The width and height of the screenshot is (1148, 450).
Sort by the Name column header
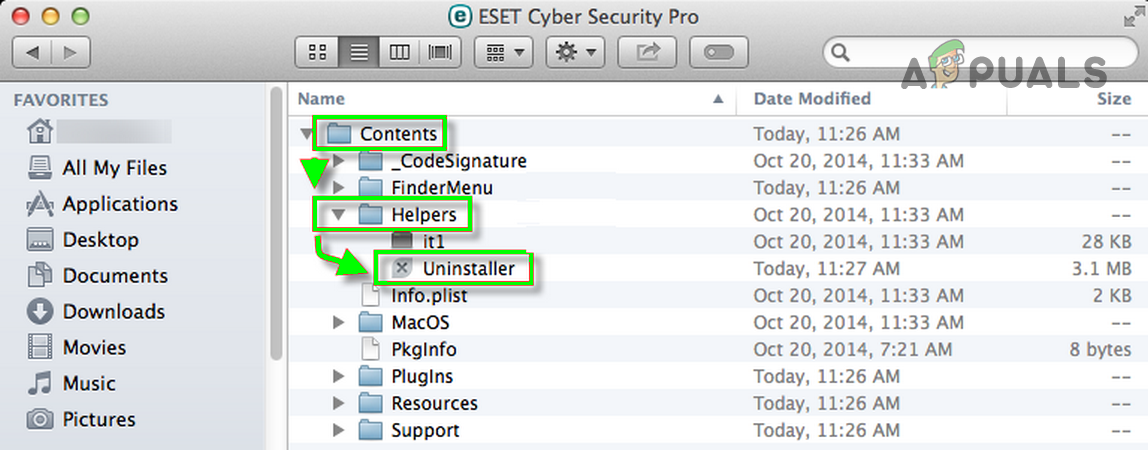click(x=321, y=99)
